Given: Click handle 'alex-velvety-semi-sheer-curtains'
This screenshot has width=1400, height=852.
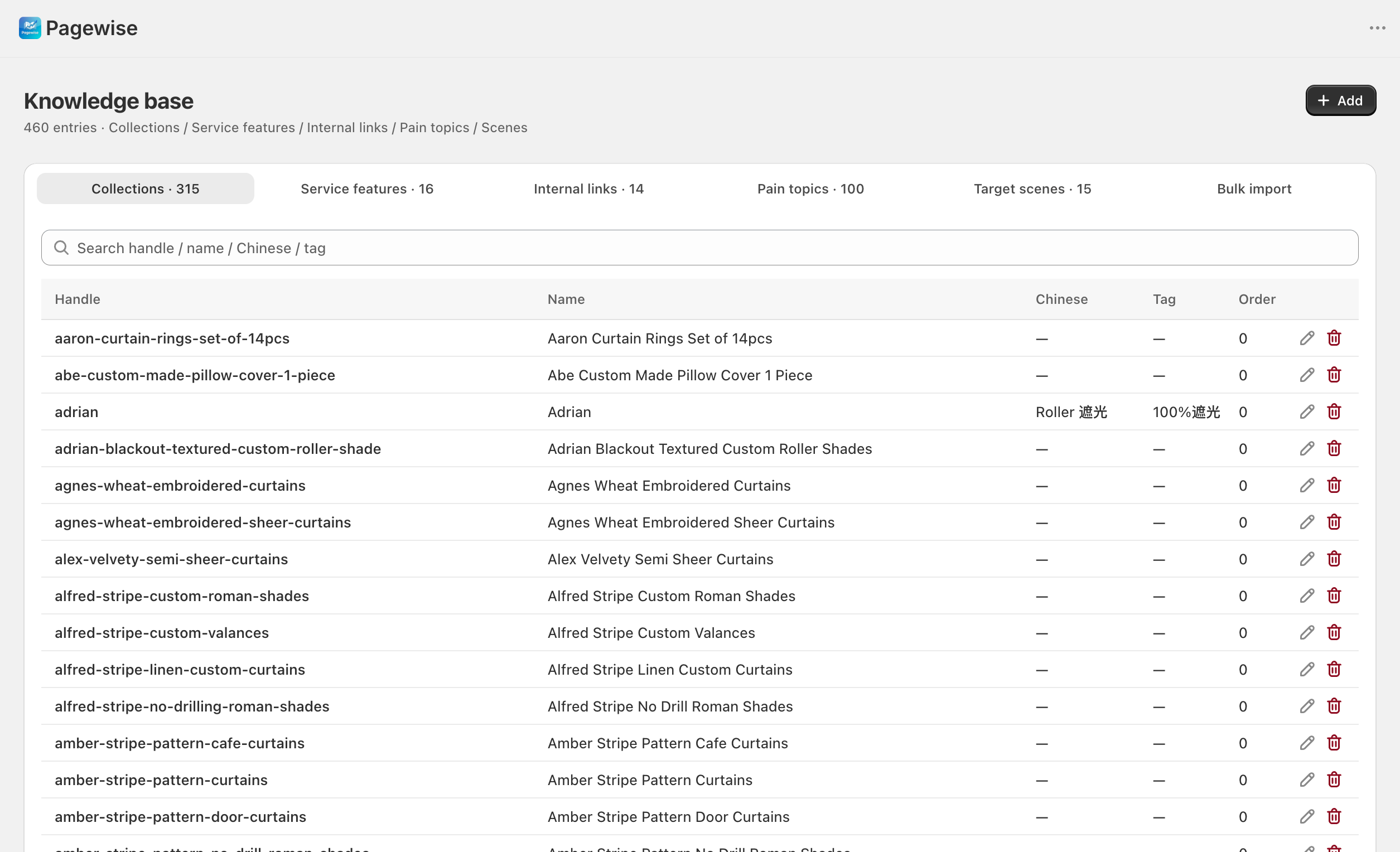Looking at the screenshot, I should point(171,559).
